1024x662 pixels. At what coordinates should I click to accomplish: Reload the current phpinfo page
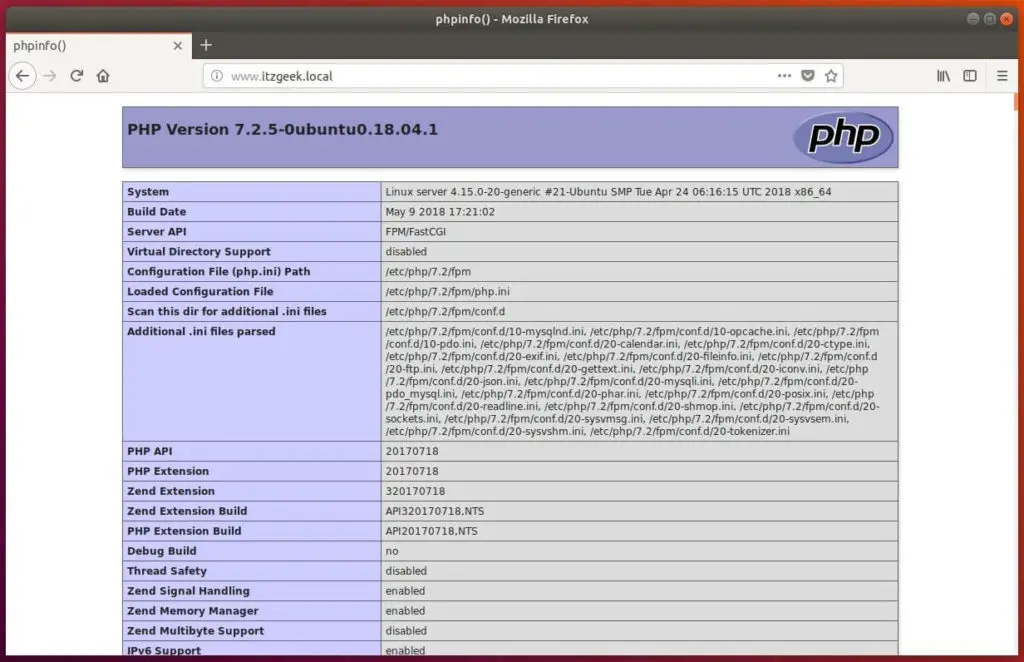[76, 76]
